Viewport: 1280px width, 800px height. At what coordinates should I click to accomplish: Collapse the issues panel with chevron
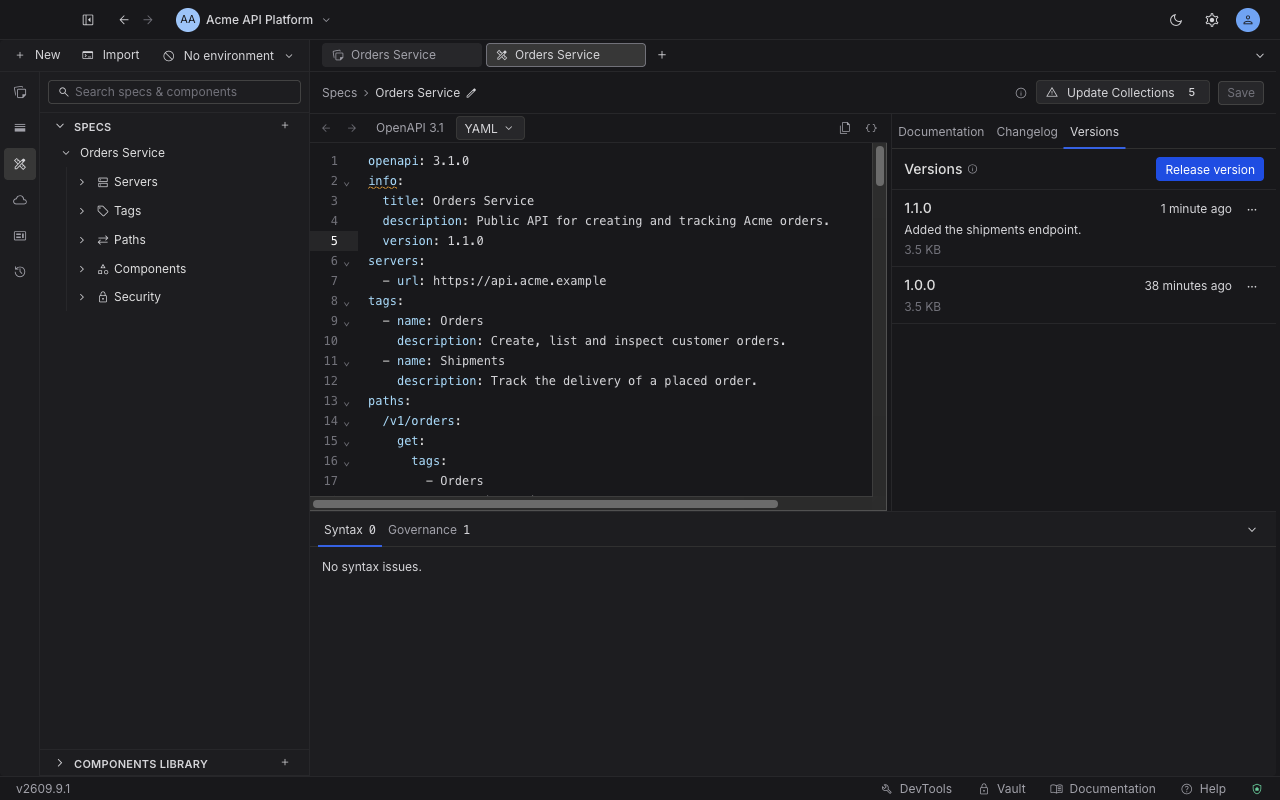1252,530
